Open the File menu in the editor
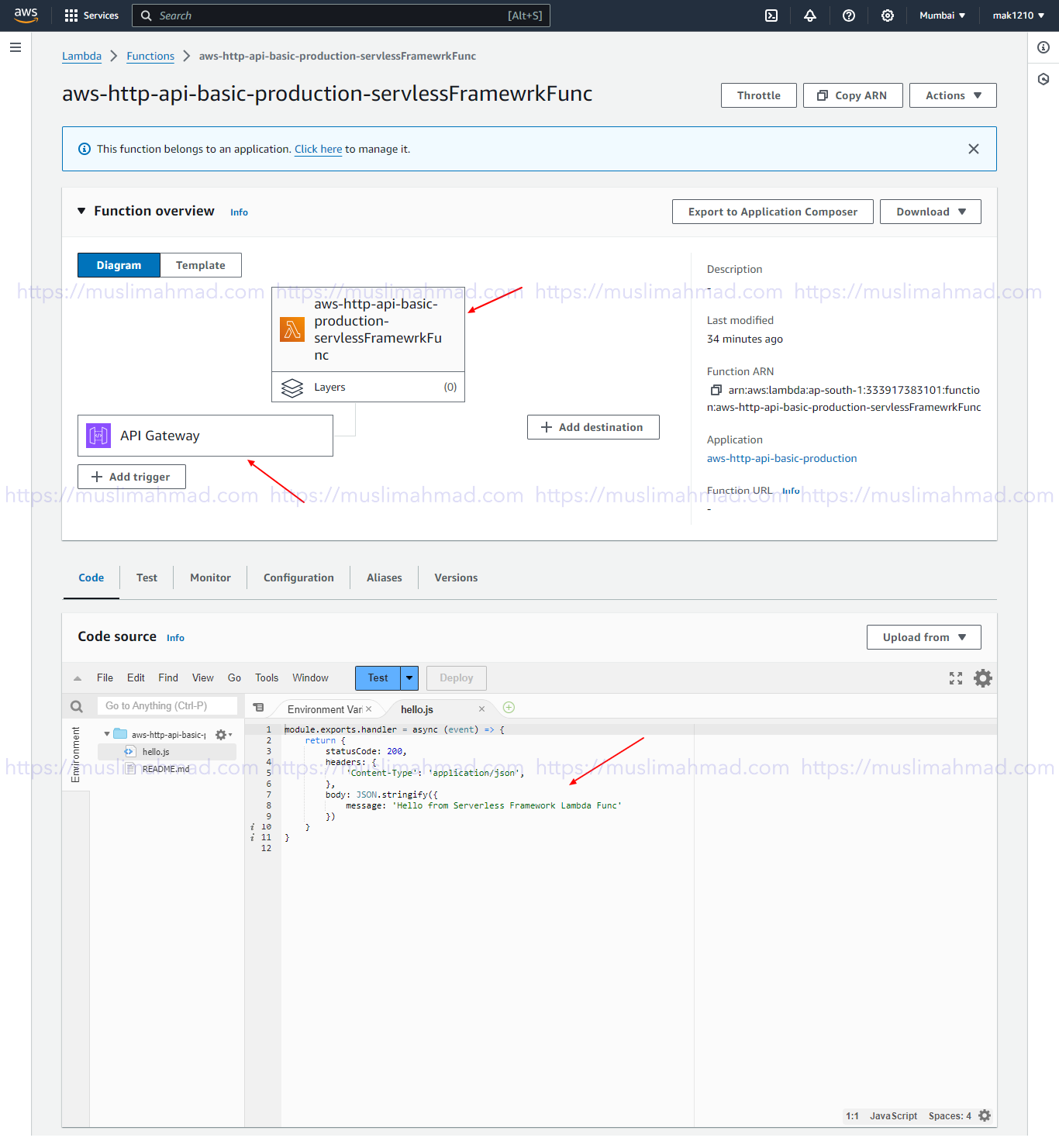 tap(105, 677)
